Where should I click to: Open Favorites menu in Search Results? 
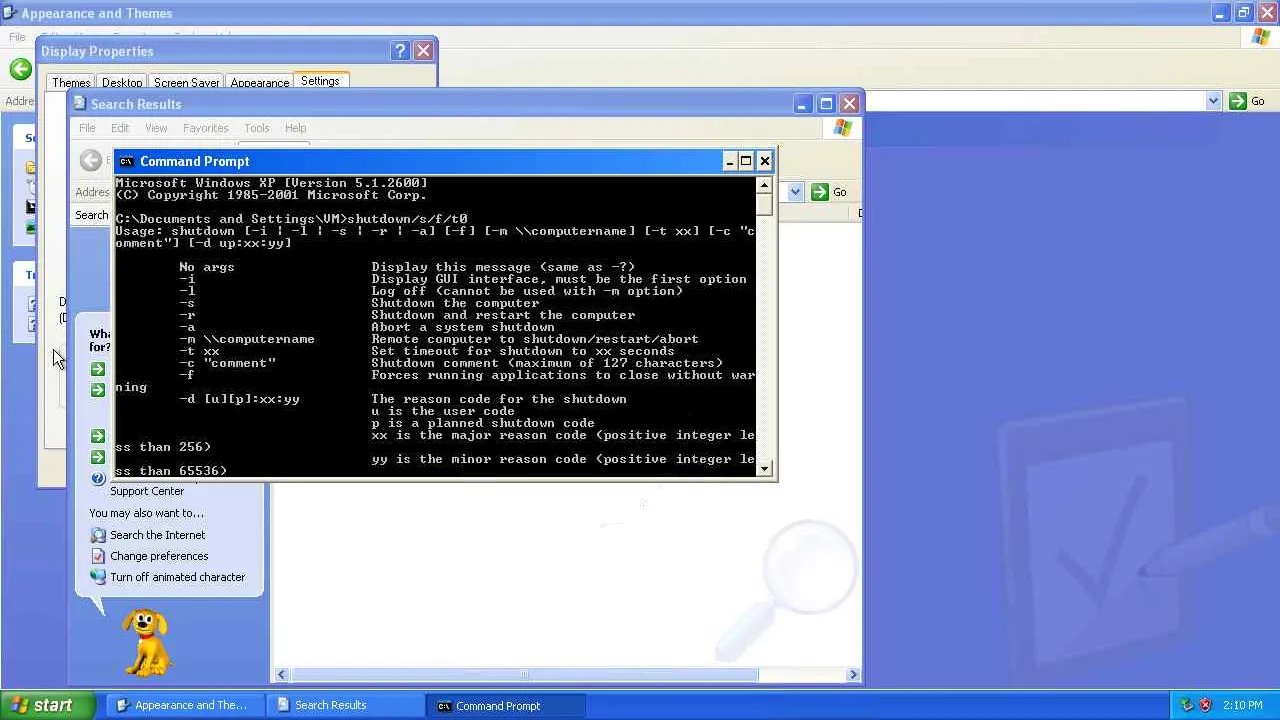205,128
